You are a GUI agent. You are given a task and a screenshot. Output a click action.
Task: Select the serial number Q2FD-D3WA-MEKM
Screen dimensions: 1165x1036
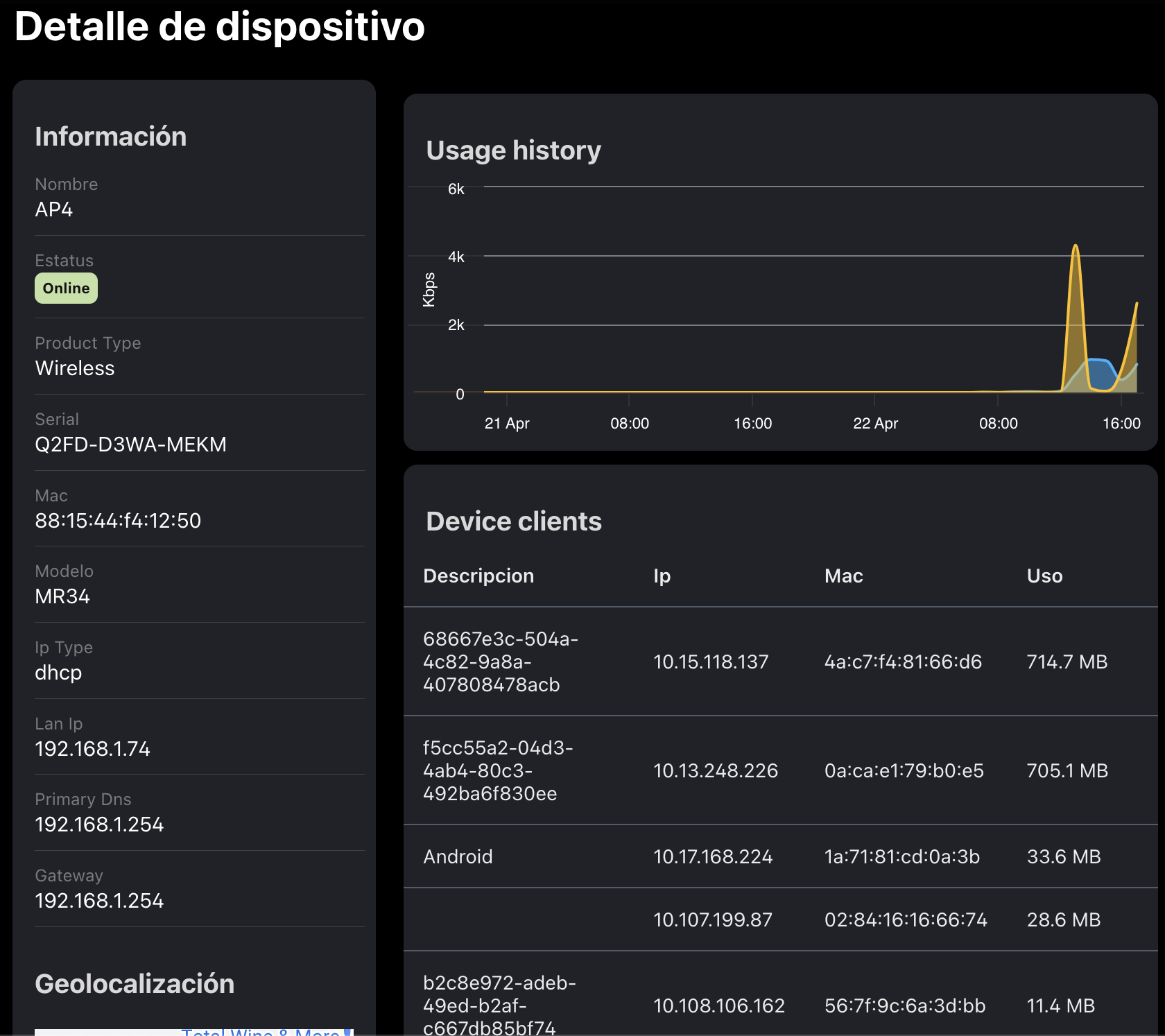coord(130,444)
